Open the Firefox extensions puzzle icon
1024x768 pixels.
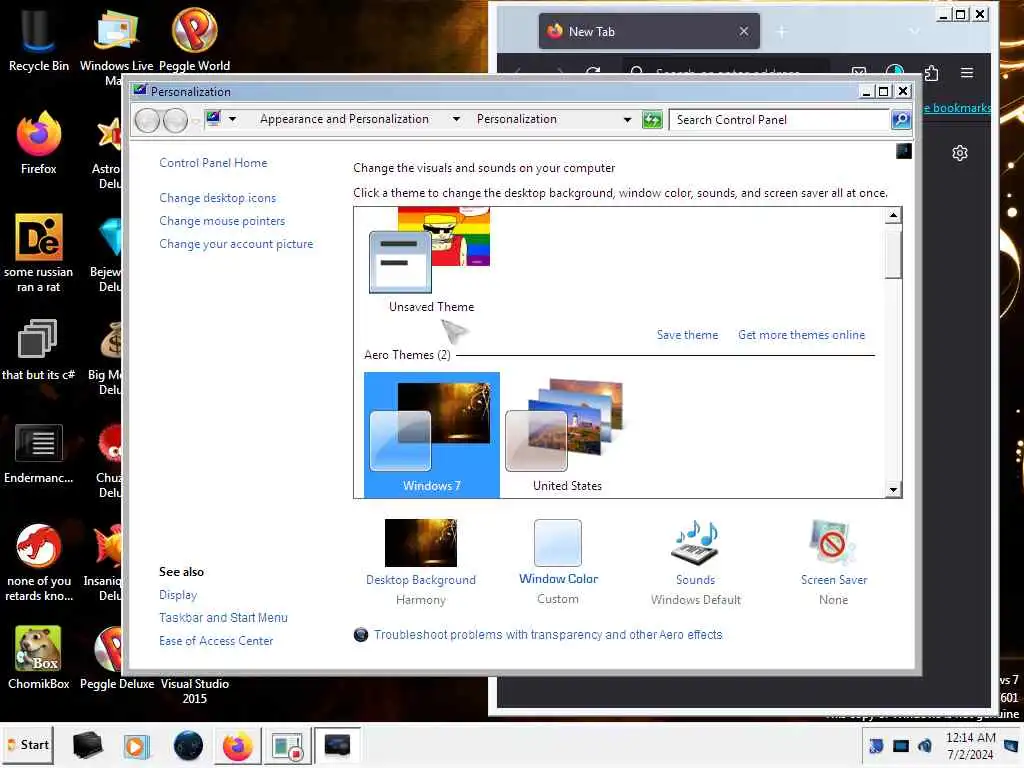(x=932, y=72)
